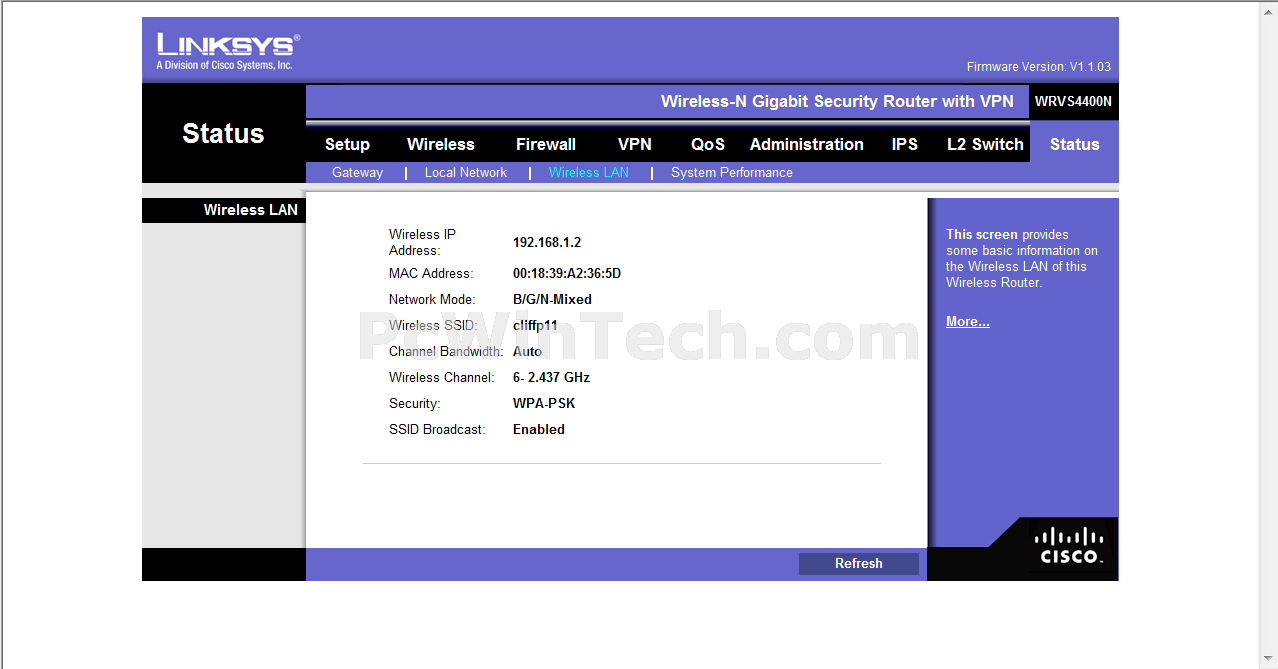Click the Wireless Channel value 6- 2.437 GHz

(551, 377)
